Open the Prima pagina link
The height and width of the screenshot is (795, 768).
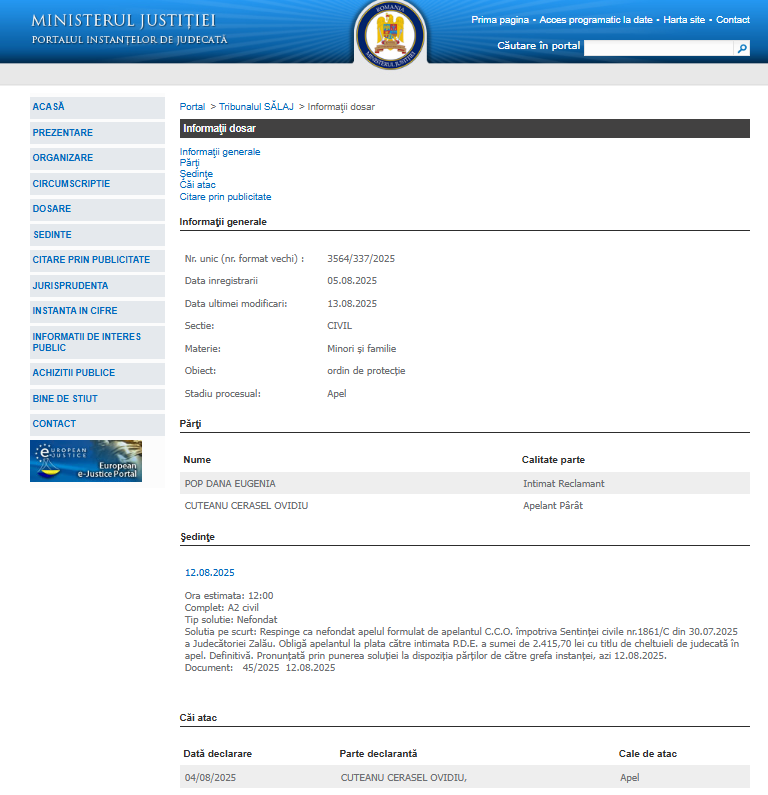[x=500, y=20]
